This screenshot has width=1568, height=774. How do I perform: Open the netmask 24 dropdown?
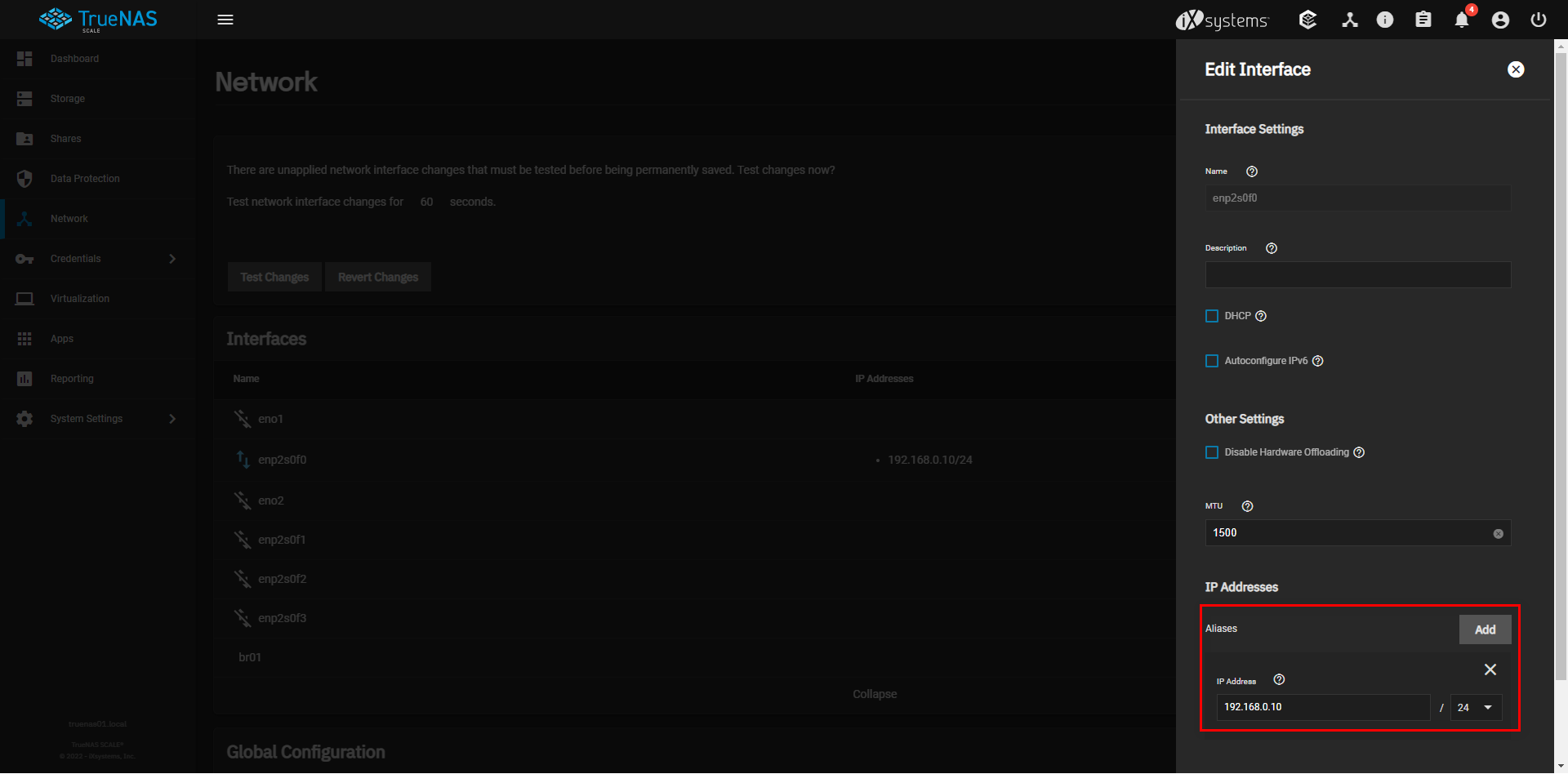point(1476,708)
